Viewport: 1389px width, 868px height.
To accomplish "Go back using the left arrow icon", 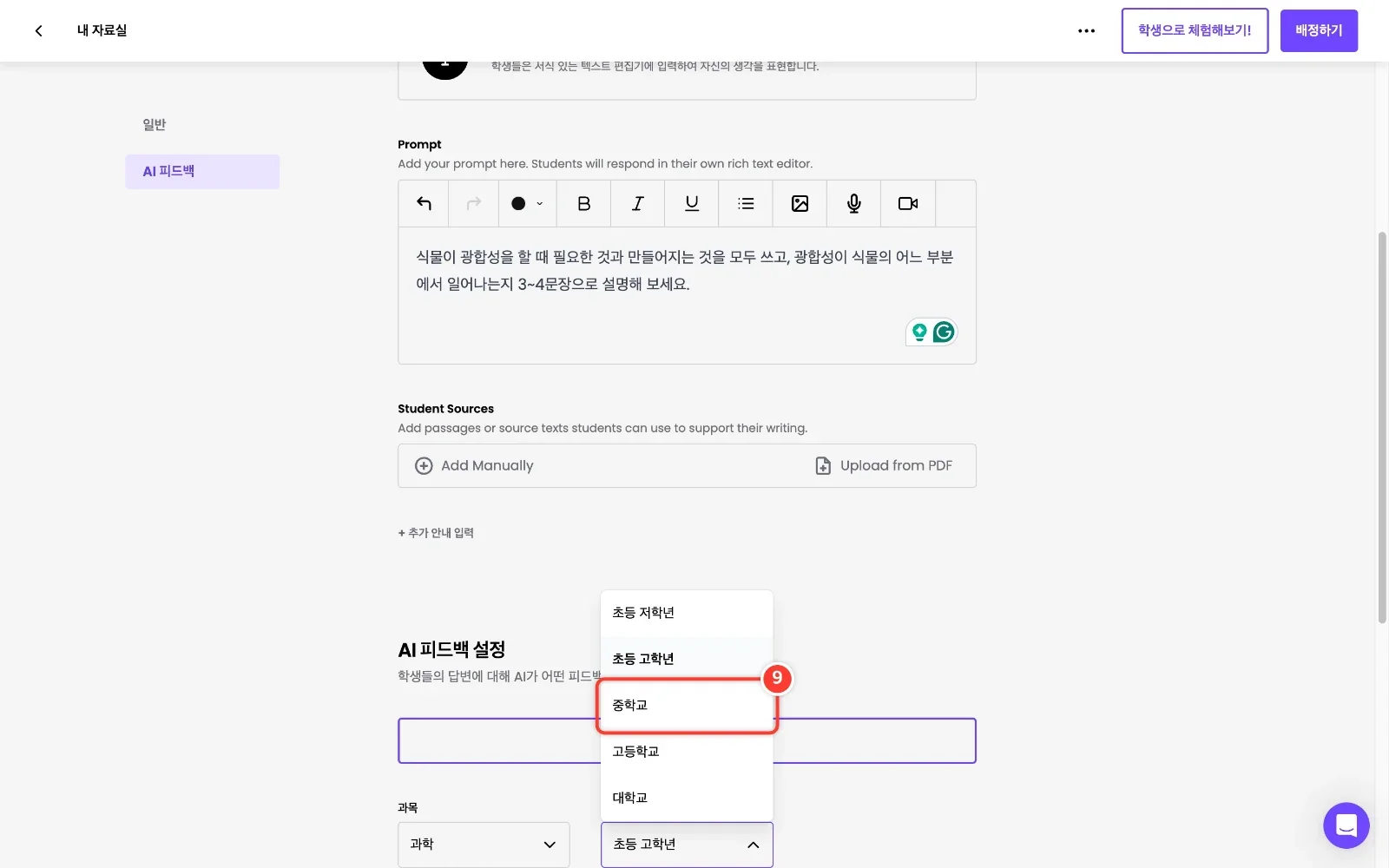I will tap(38, 30).
